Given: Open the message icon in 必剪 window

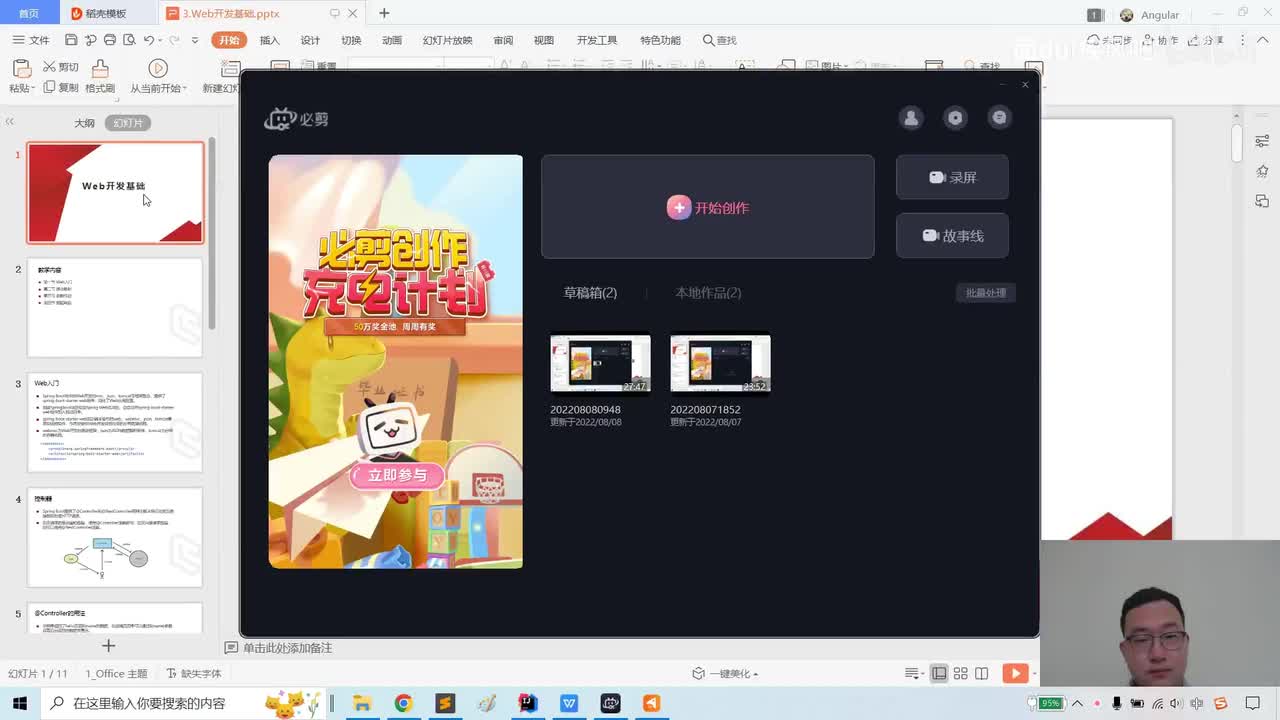Looking at the screenshot, I should pos(999,118).
